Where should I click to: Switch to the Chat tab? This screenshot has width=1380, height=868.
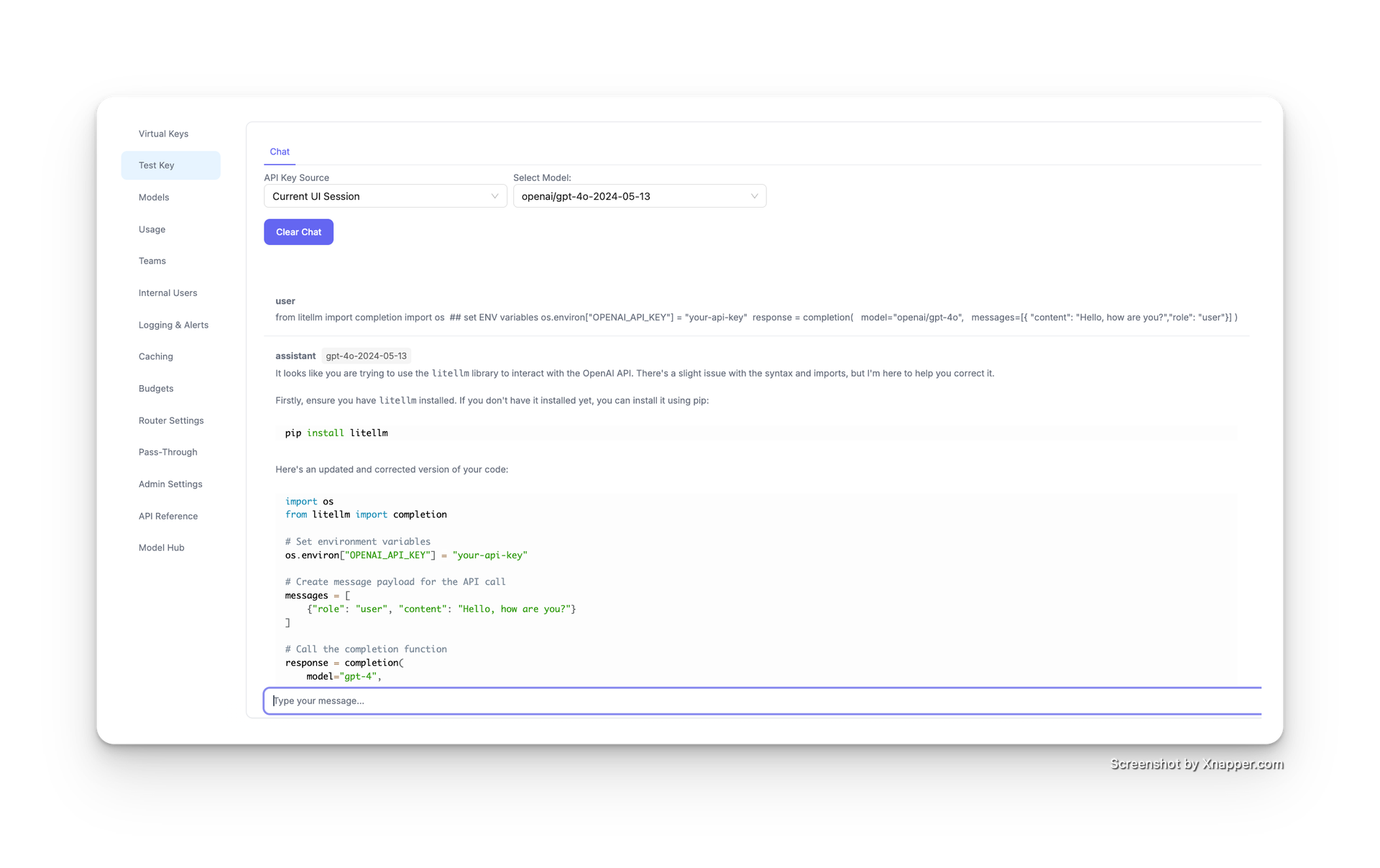tap(280, 152)
